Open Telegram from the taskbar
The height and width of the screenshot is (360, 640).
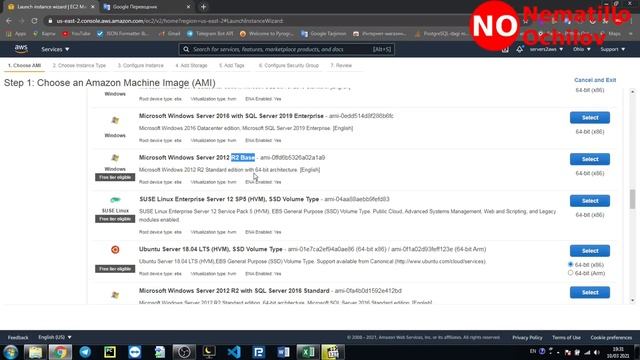coord(85,352)
